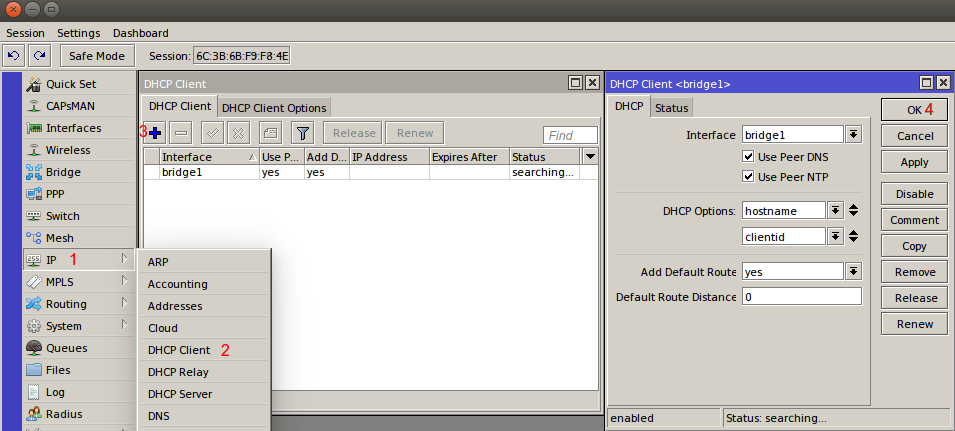Switch to DHCP Client Options tab
This screenshot has height=431, width=955.
click(273, 108)
